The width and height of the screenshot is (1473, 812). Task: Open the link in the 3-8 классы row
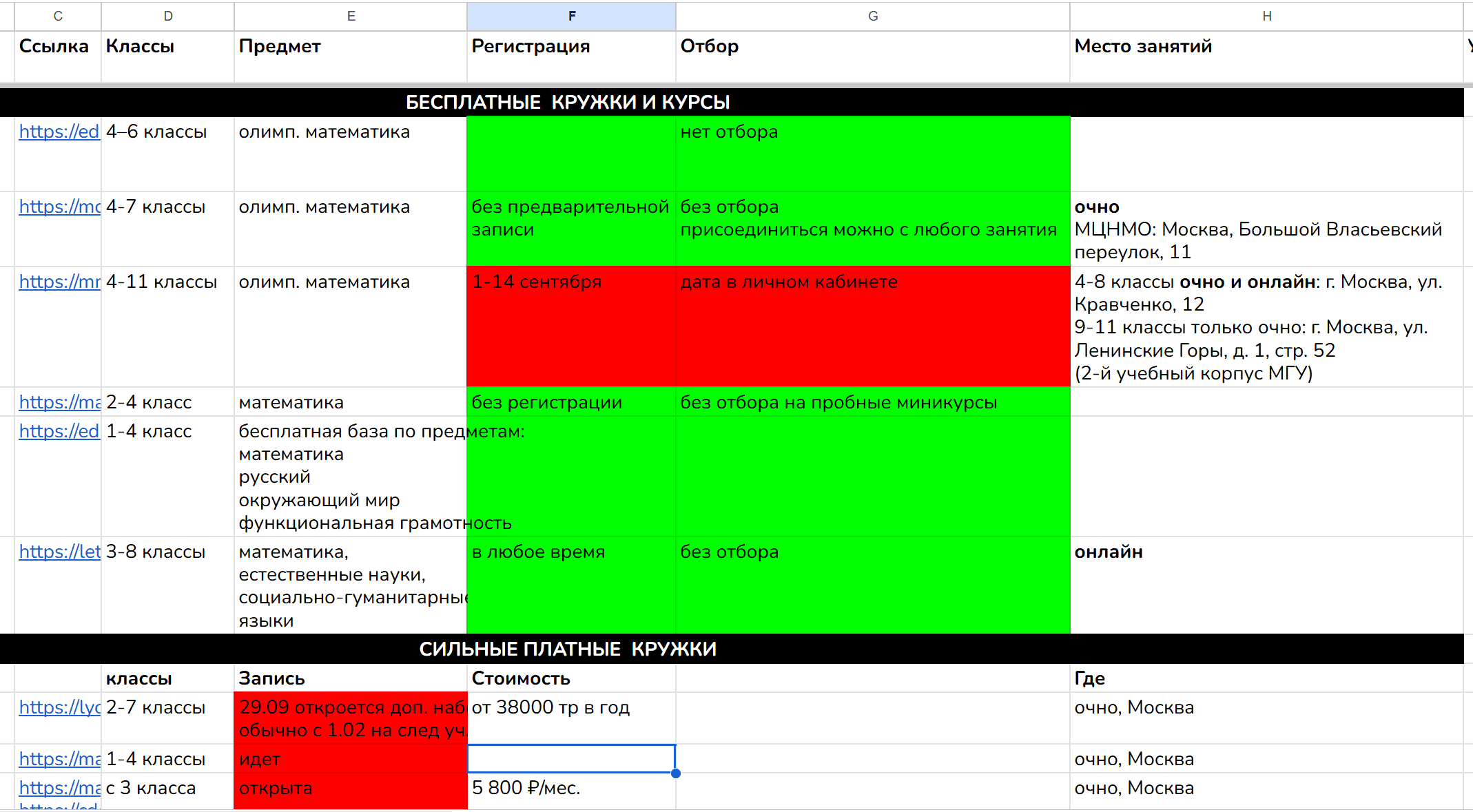(59, 552)
